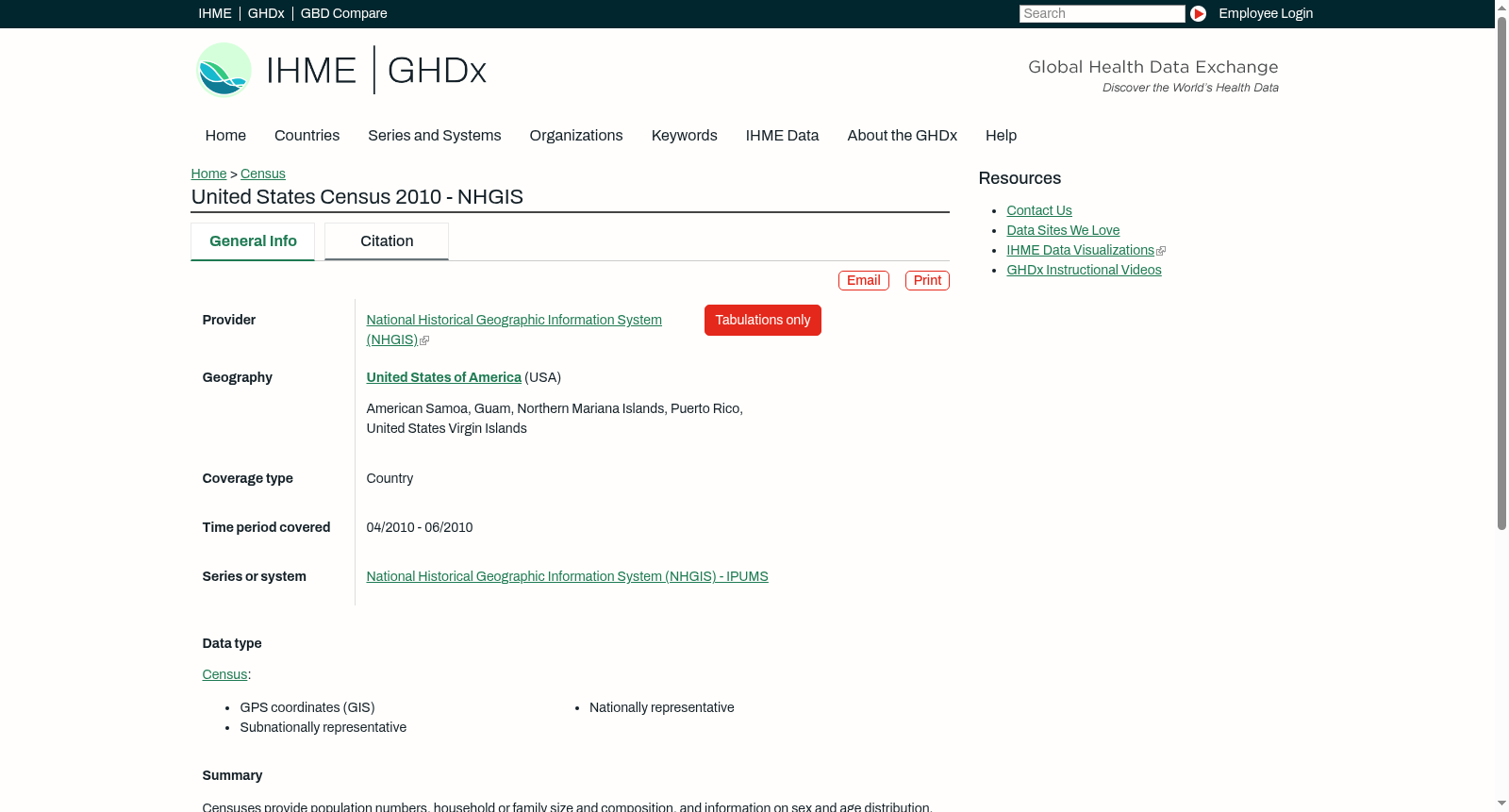Click the Print button
This screenshot has width=1509, height=812.
click(x=927, y=280)
